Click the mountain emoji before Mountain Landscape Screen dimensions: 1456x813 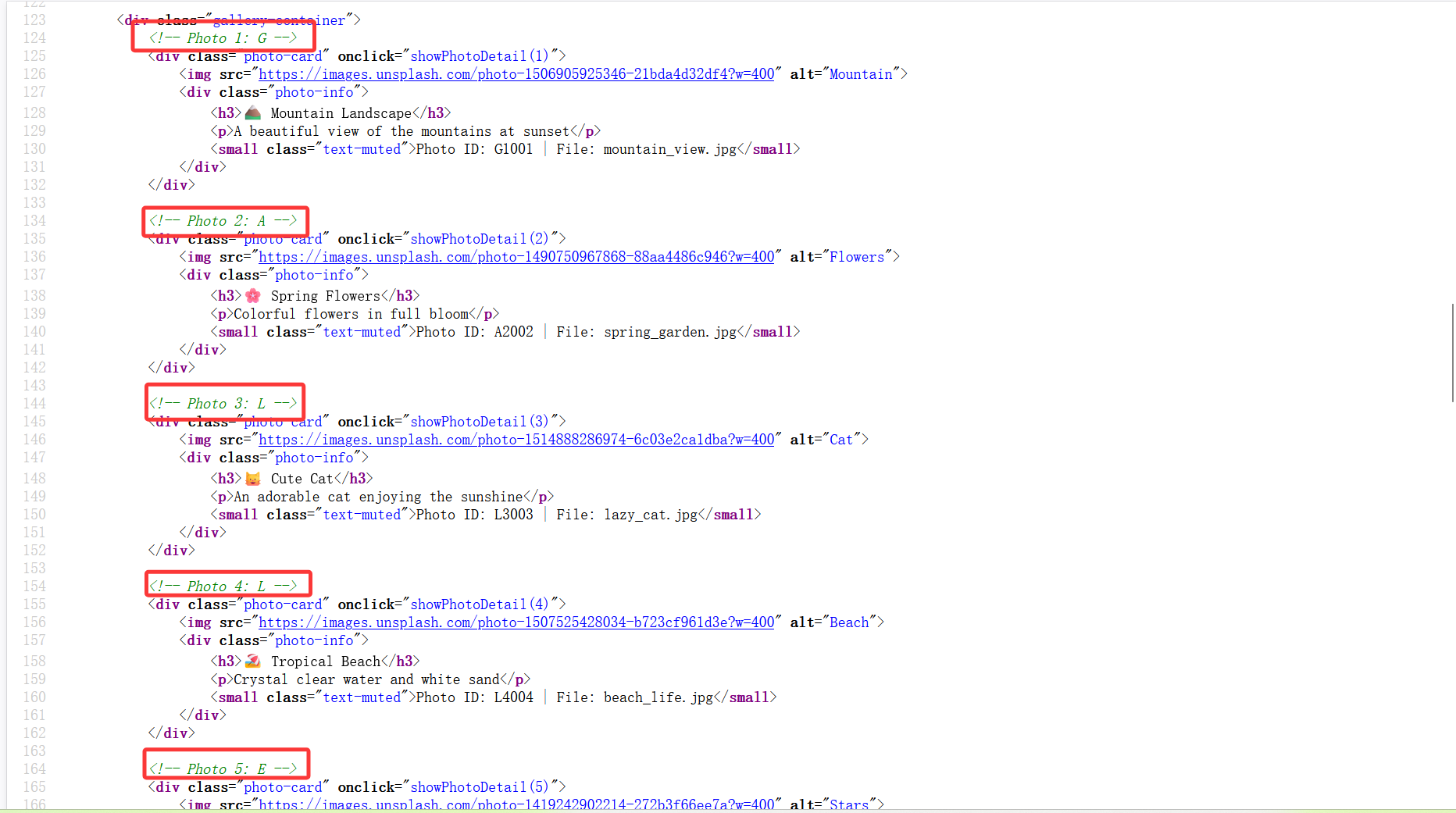[x=253, y=113]
